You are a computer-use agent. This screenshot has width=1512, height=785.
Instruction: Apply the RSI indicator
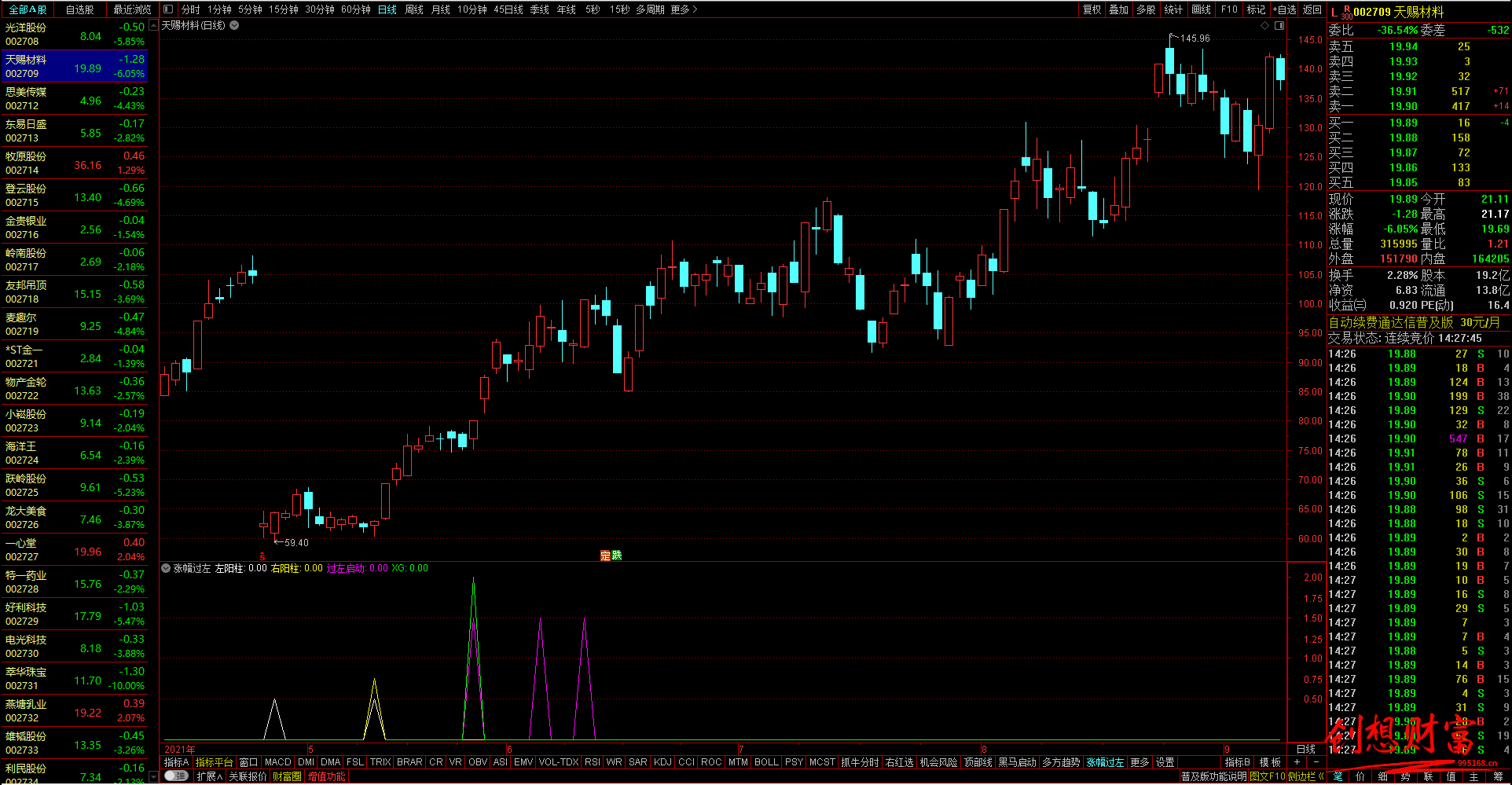[593, 762]
